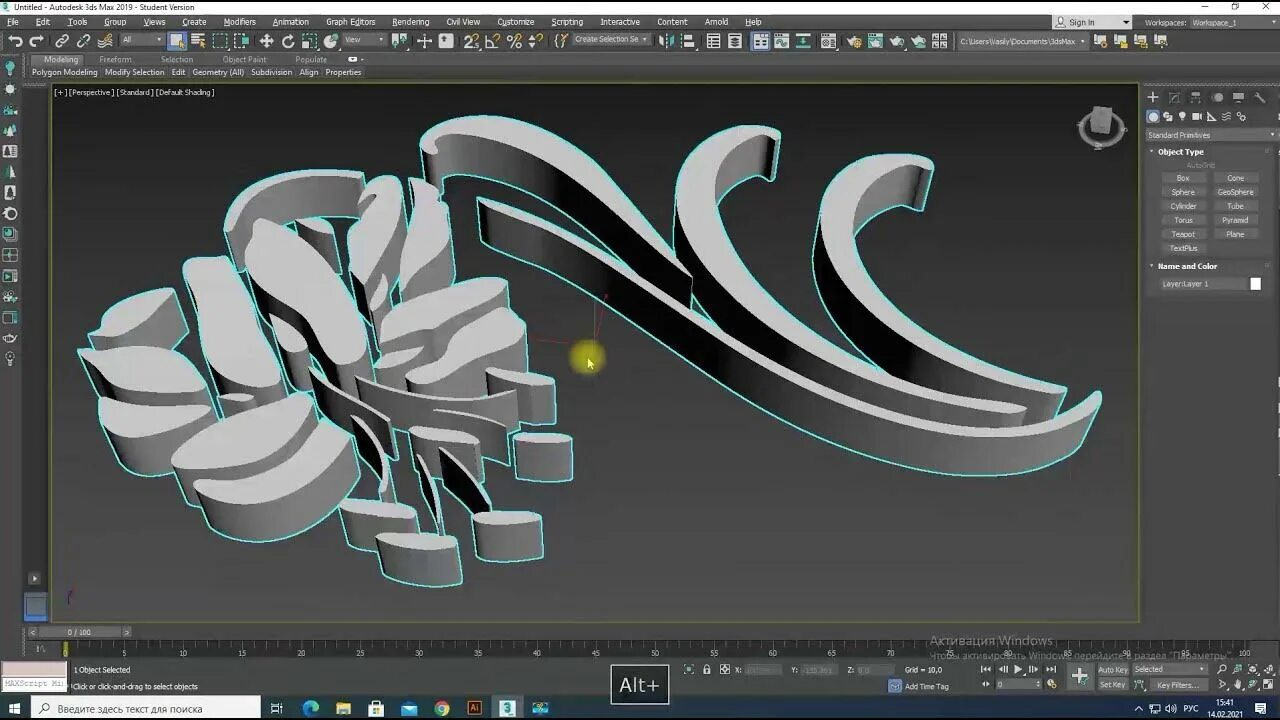Open Select by Name list icon
The height and width of the screenshot is (720, 1280).
pyautogui.click(x=198, y=41)
